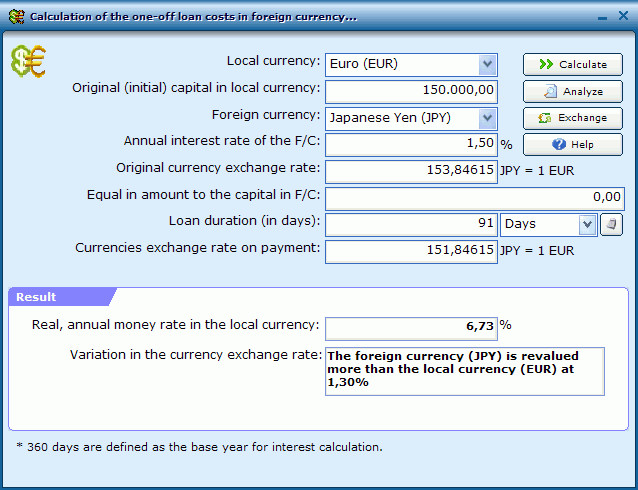638x490 pixels.
Task: Click the Annual interest rate of the F/C label
Action: tap(222, 141)
